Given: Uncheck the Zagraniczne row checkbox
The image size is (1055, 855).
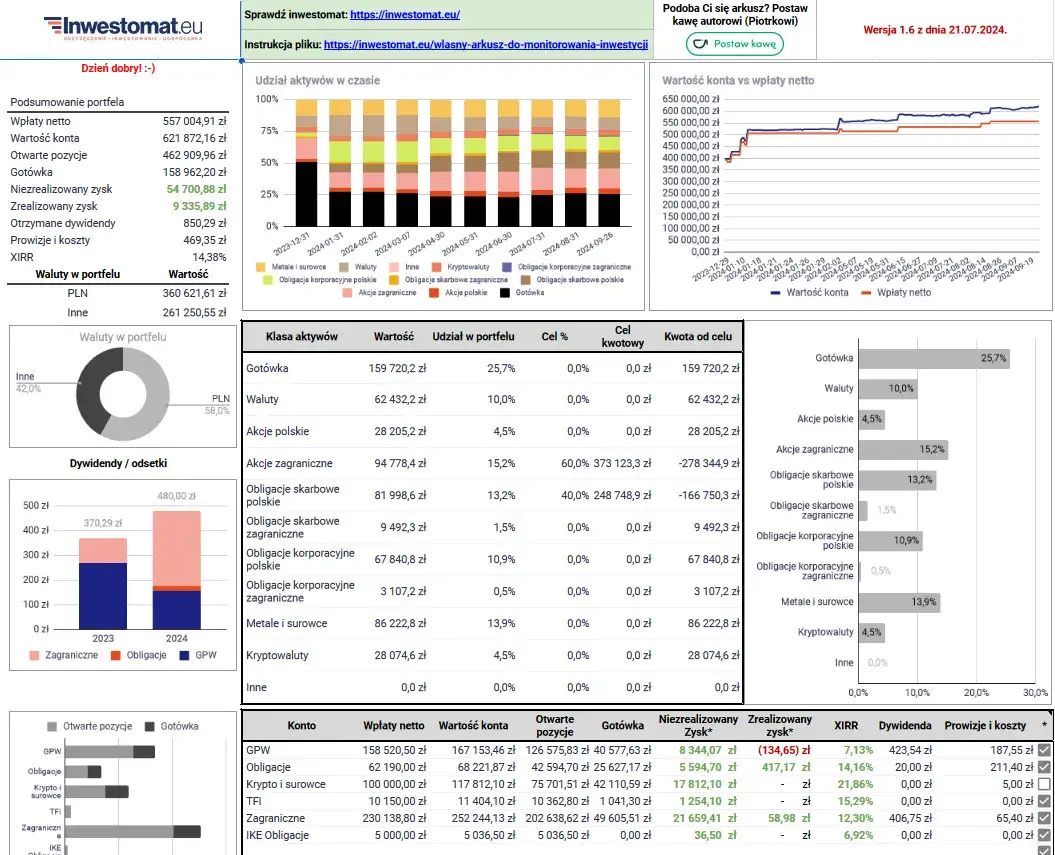Looking at the screenshot, I should tap(1045, 818).
